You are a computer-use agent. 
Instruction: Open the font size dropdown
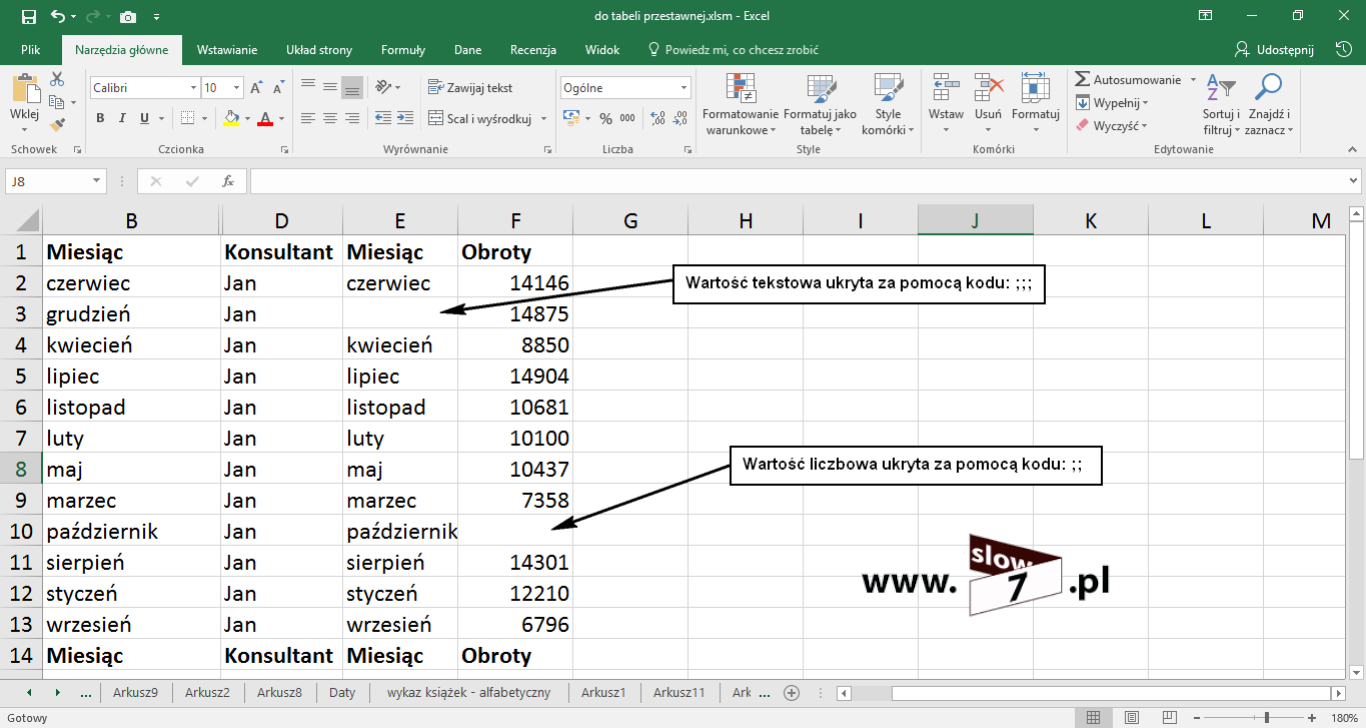point(238,88)
